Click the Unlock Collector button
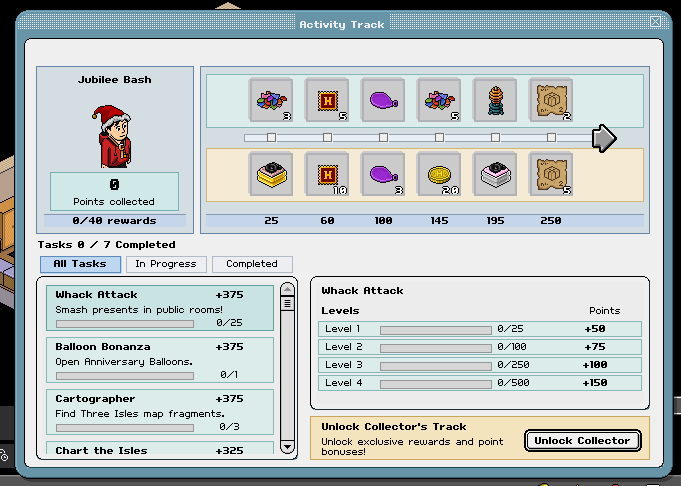Screen dimensions: 681x486 click(582, 441)
